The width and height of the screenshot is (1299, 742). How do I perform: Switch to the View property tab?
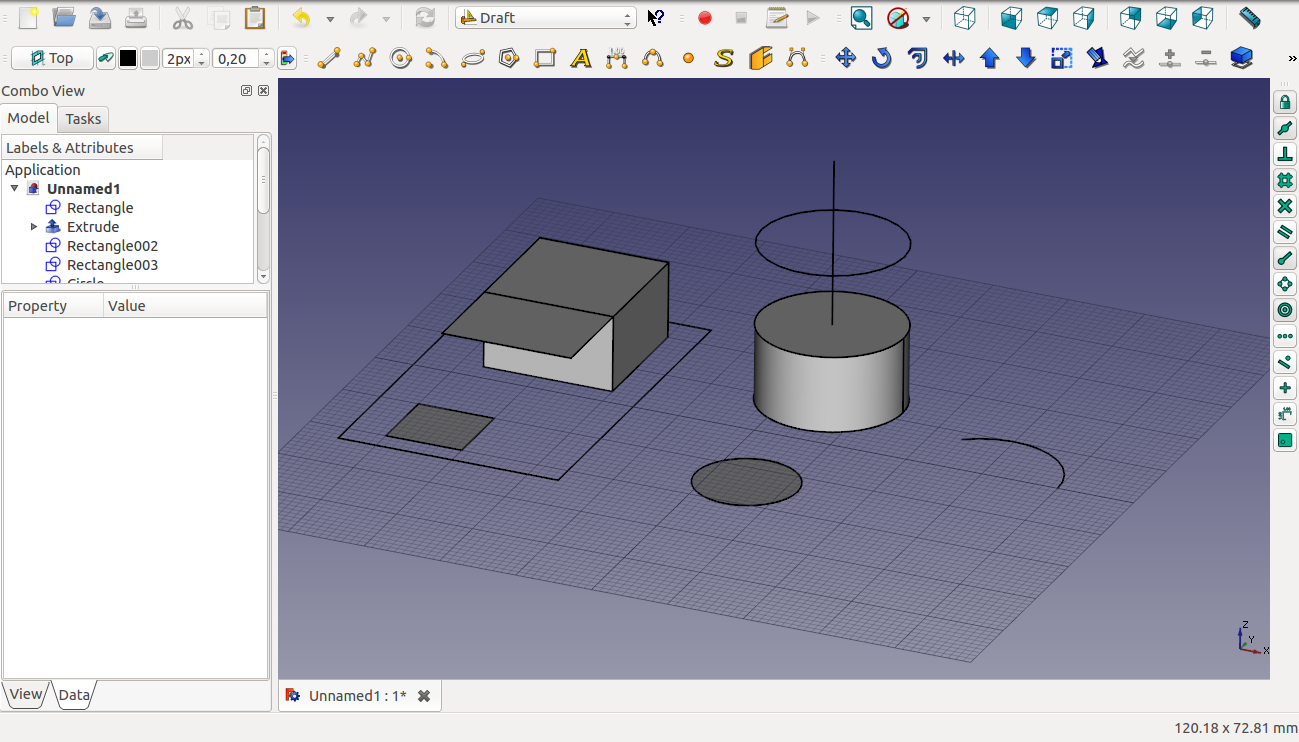pyautogui.click(x=26, y=694)
